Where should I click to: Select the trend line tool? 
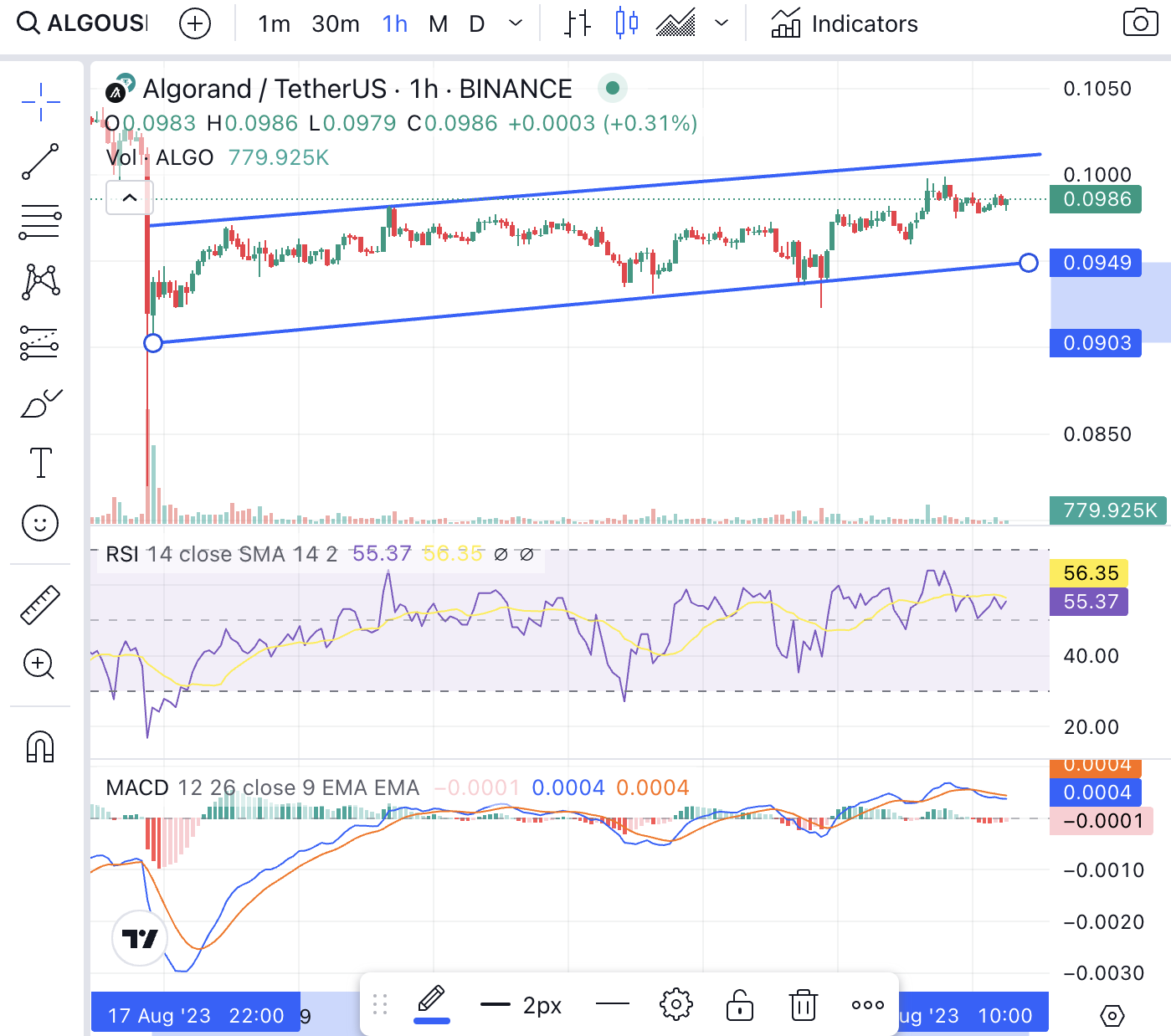(40, 162)
